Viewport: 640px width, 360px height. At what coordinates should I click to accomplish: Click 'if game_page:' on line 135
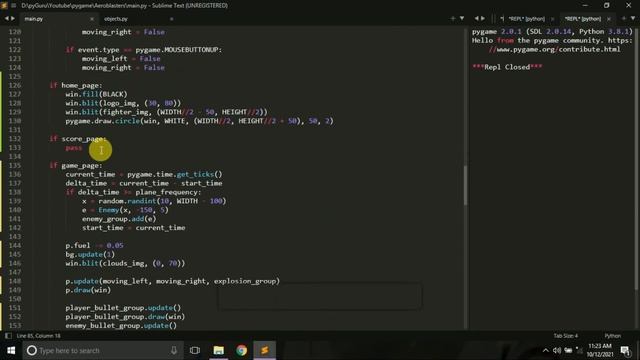tap(76, 165)
